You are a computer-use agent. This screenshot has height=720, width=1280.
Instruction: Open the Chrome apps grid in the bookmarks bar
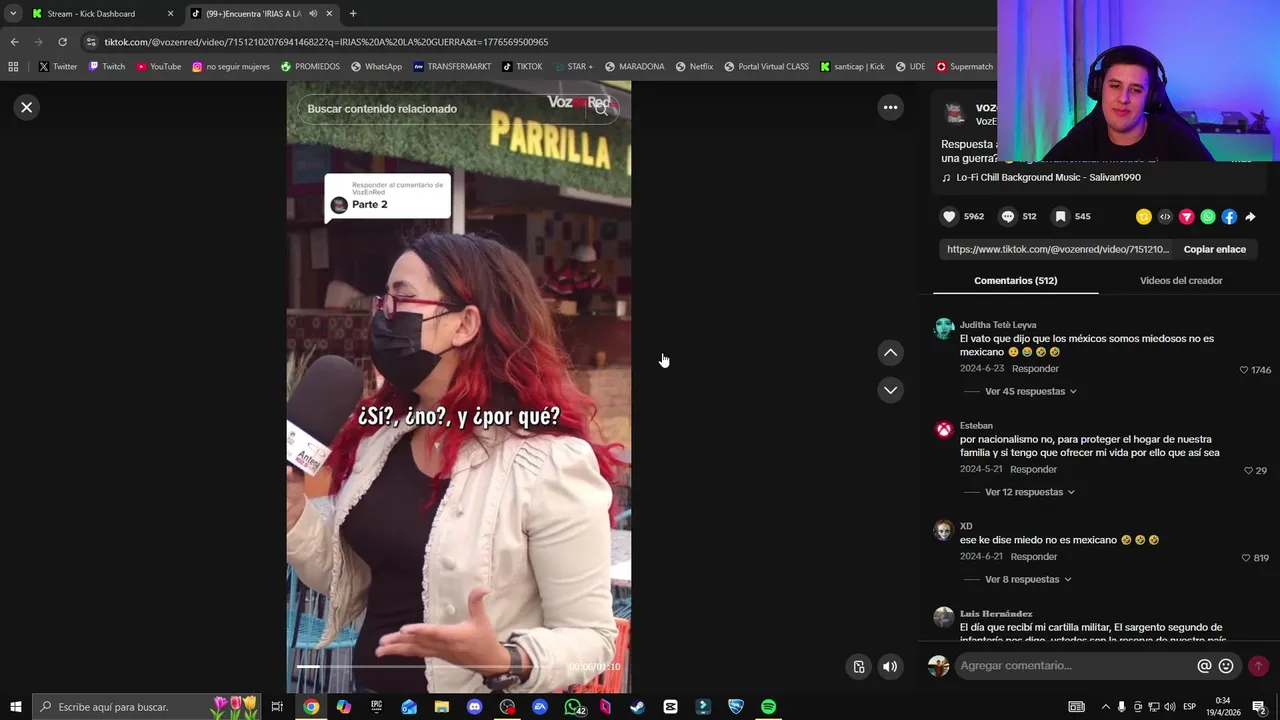13,67
